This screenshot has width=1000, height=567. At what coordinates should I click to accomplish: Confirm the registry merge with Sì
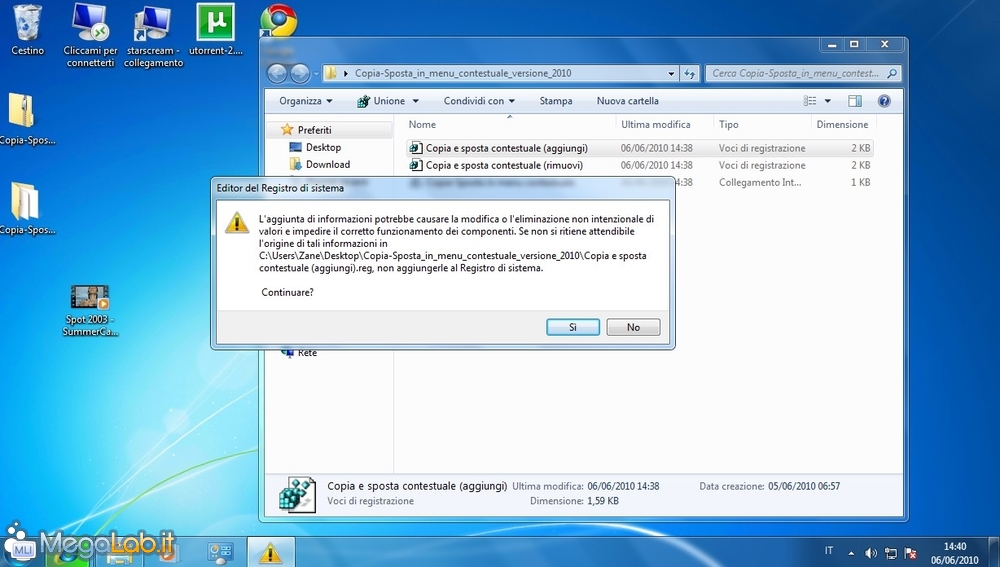(573, 327)
